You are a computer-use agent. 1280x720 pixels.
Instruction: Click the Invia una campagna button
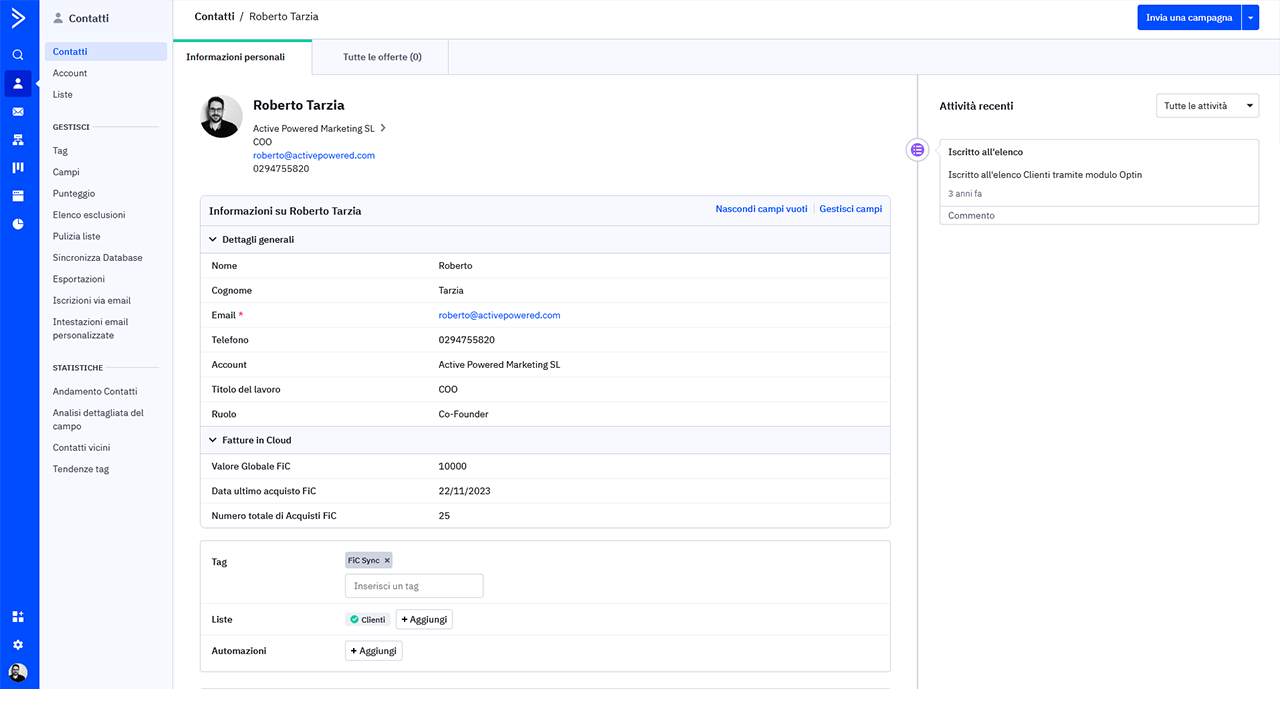click(1189, 18)
